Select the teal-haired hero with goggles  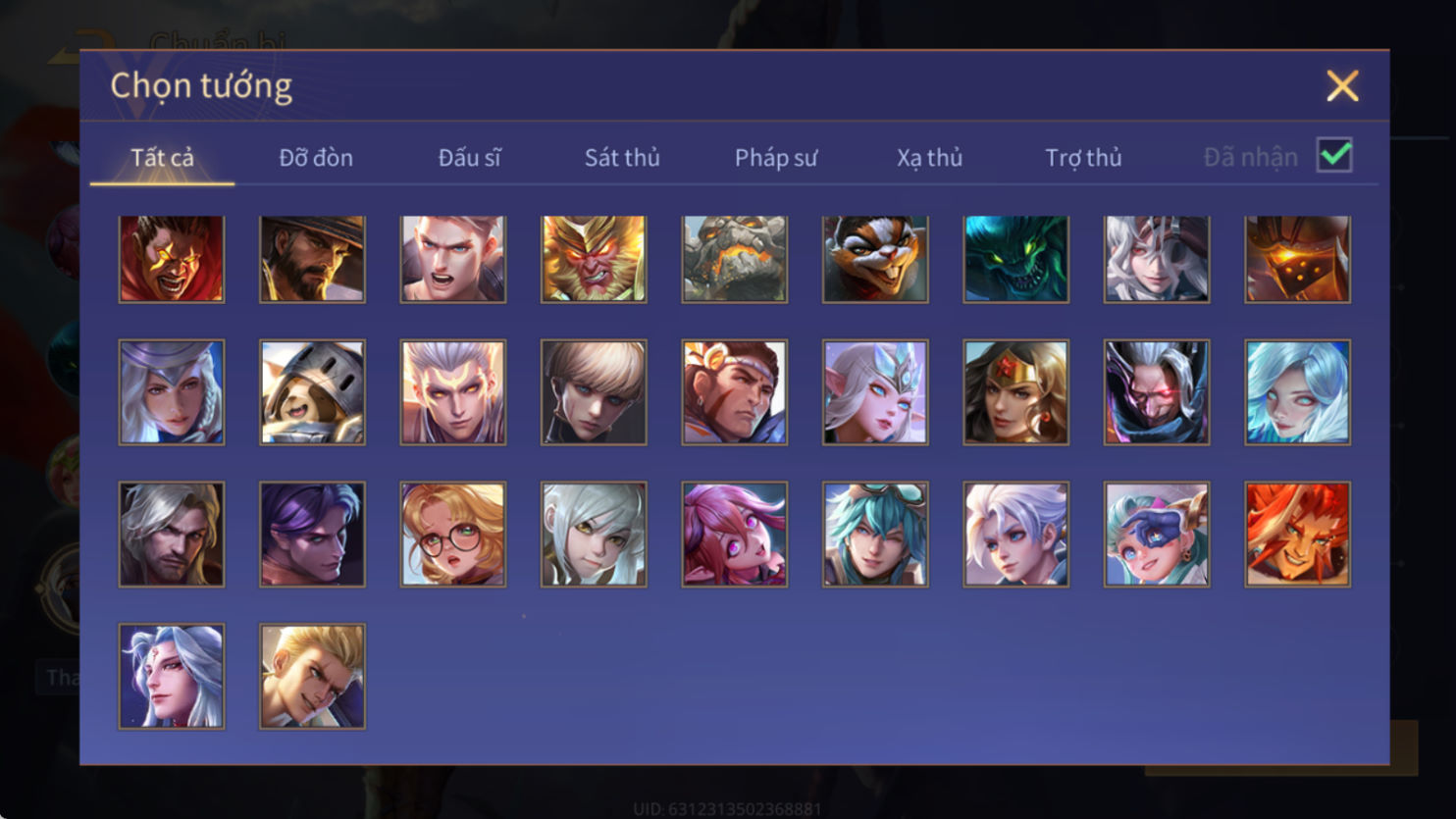click(875, 535)
